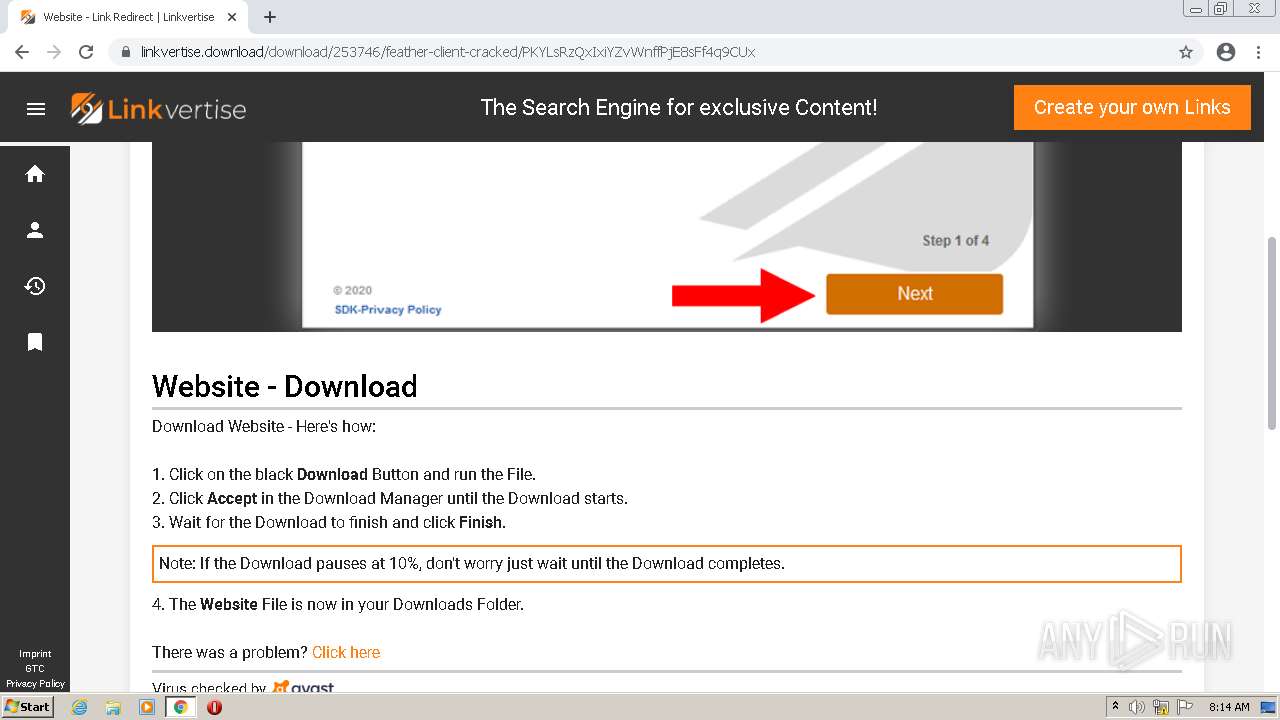Screen dimensions: 1280x720
Task: Open the Chrome three-dot menu
Action: coord(1258,52)
